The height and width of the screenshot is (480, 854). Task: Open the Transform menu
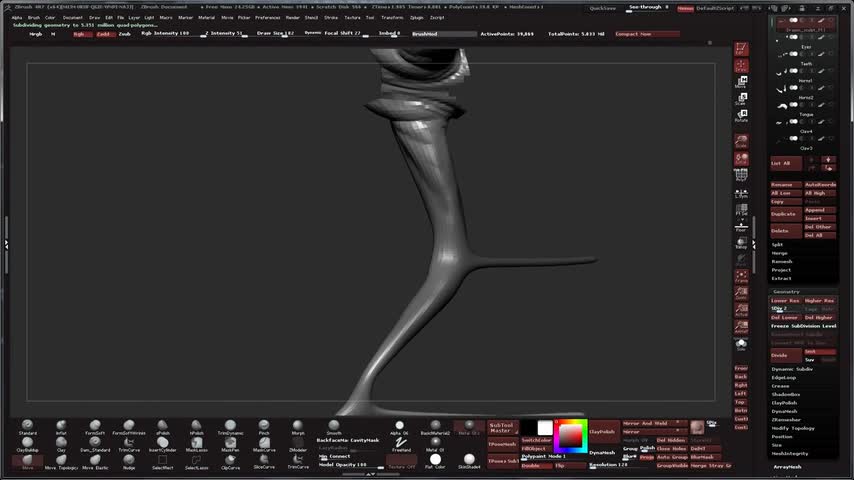pos(392,17)
